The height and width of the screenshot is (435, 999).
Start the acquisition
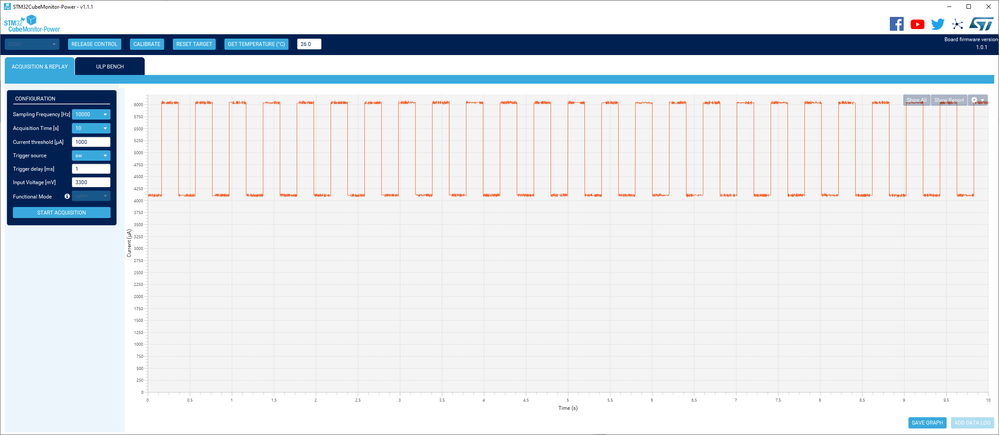pyautogui.click(x=62, y=212)
